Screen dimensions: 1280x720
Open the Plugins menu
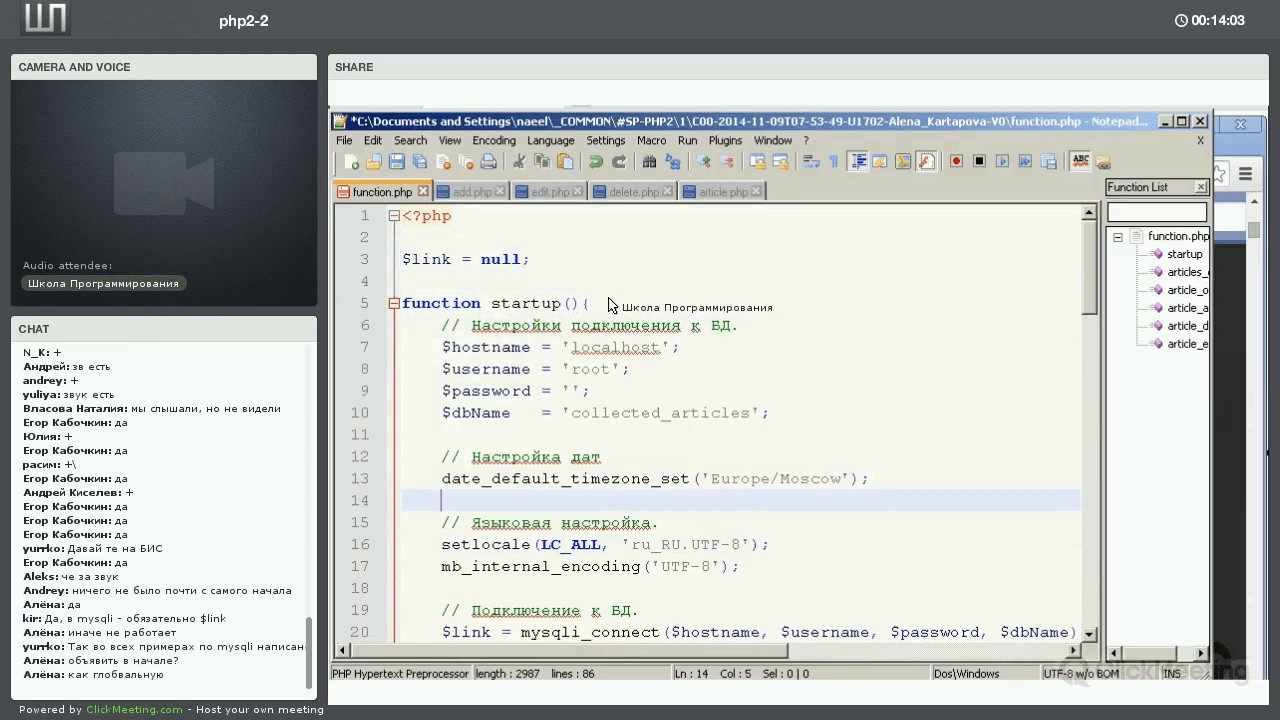(x=725, y=141)
